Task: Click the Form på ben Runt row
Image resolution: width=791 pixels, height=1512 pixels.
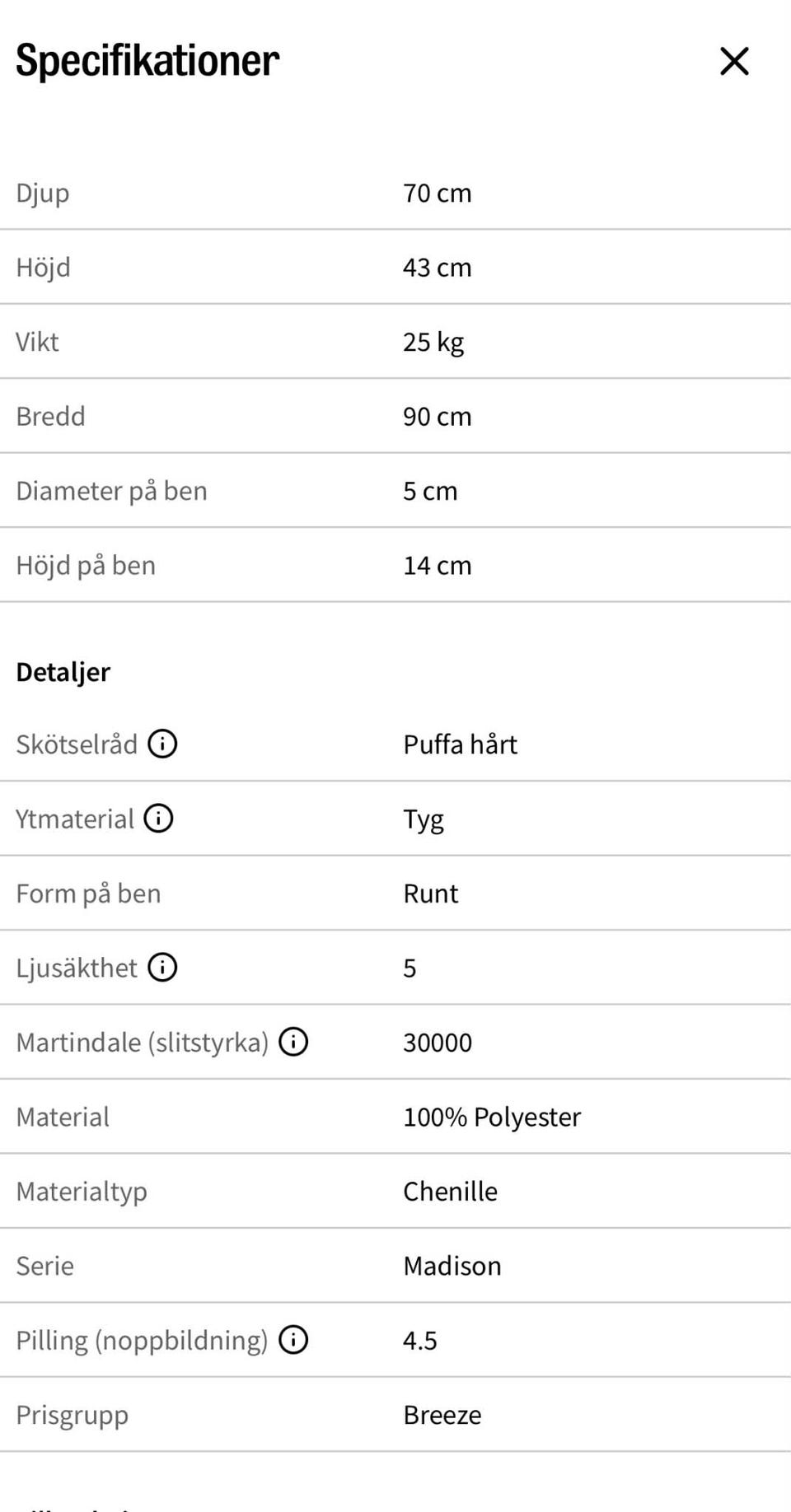Action: 395,894
